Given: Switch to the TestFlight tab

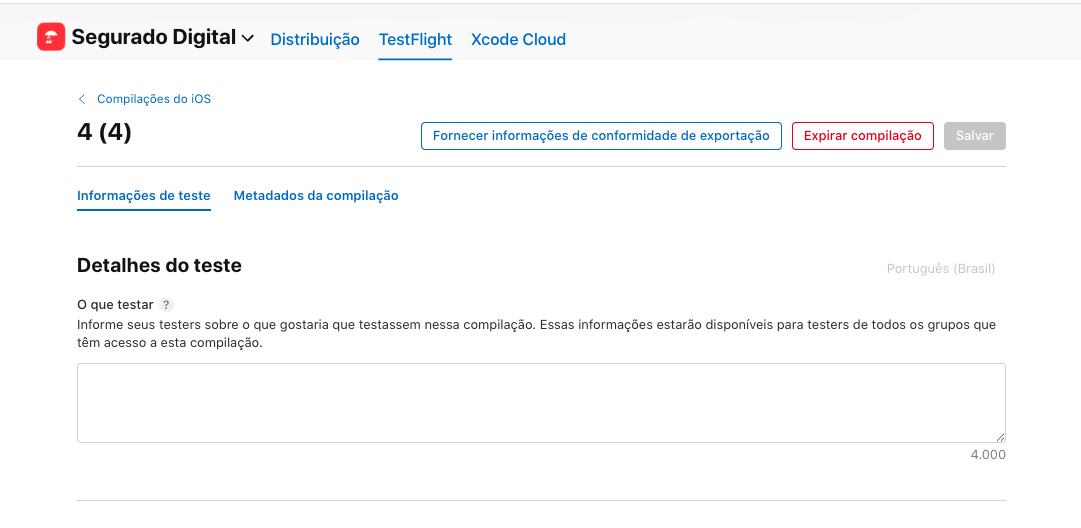Looking at the screenshot, I should (415, 40).
